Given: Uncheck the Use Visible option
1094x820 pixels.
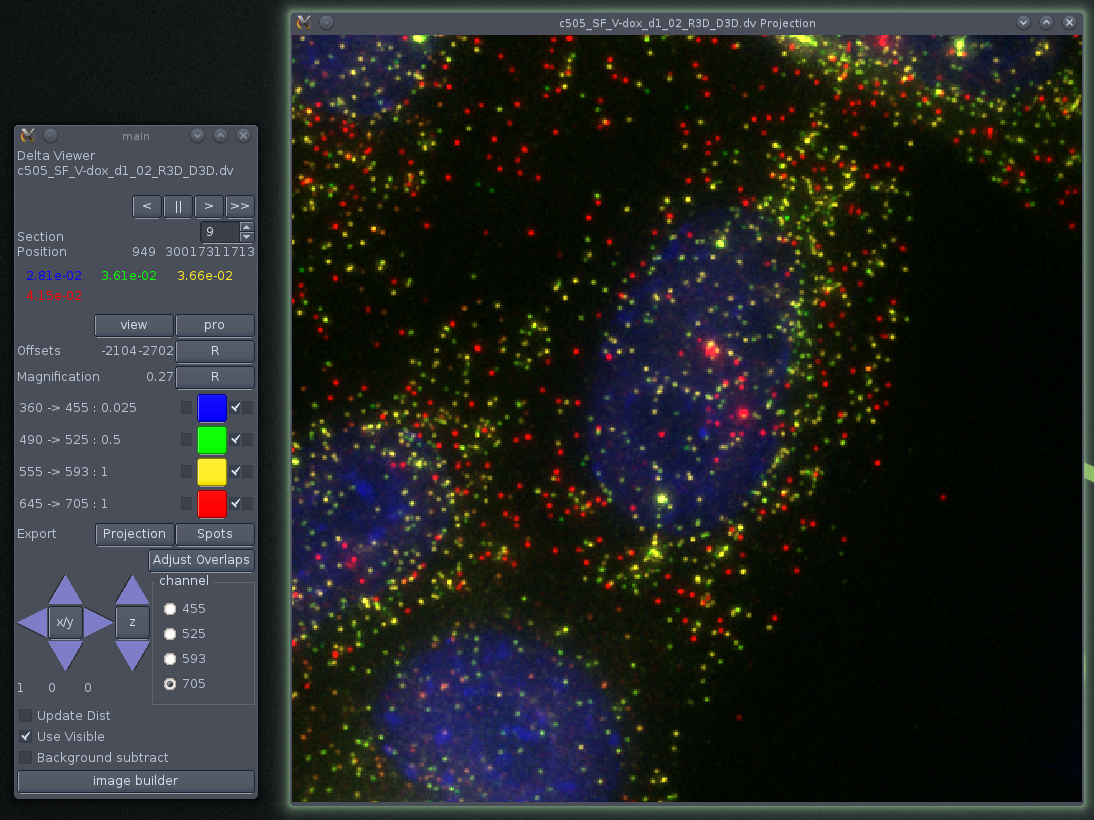Looking at the screenshot, I should tap(26, 737).
